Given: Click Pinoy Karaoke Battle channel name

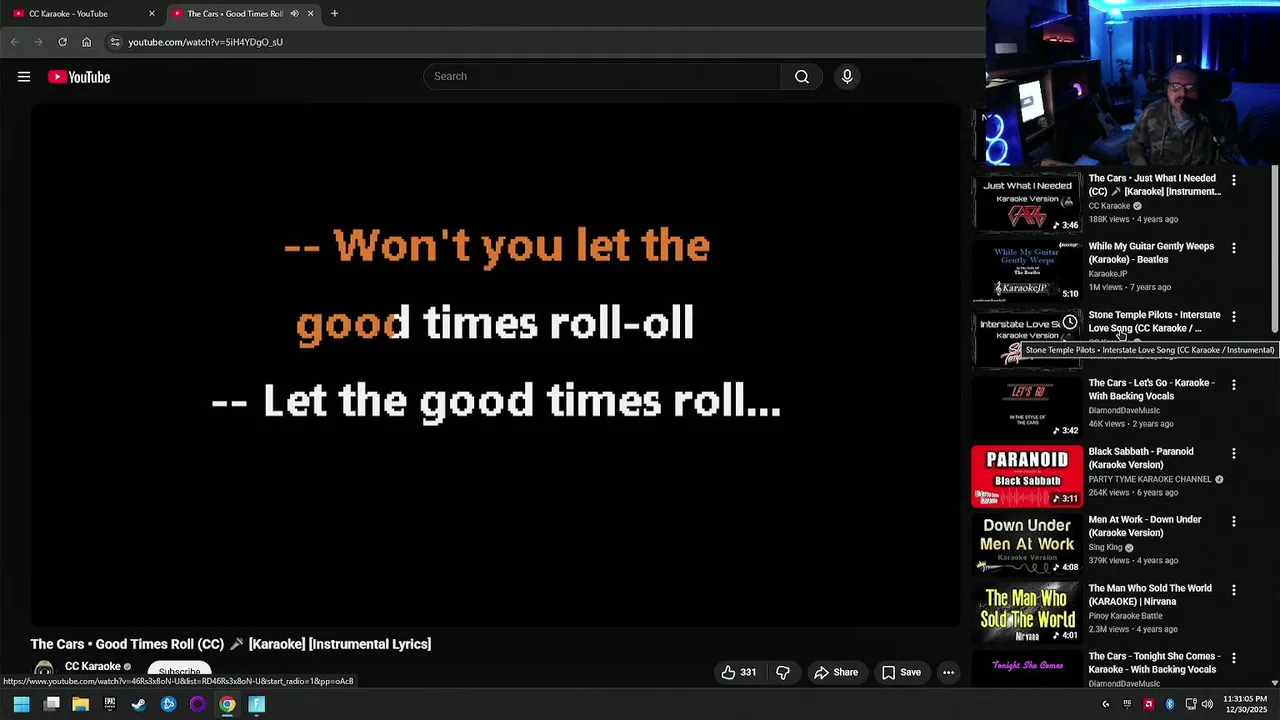Looking at the screenshot, I should (x=1124, y=616).
